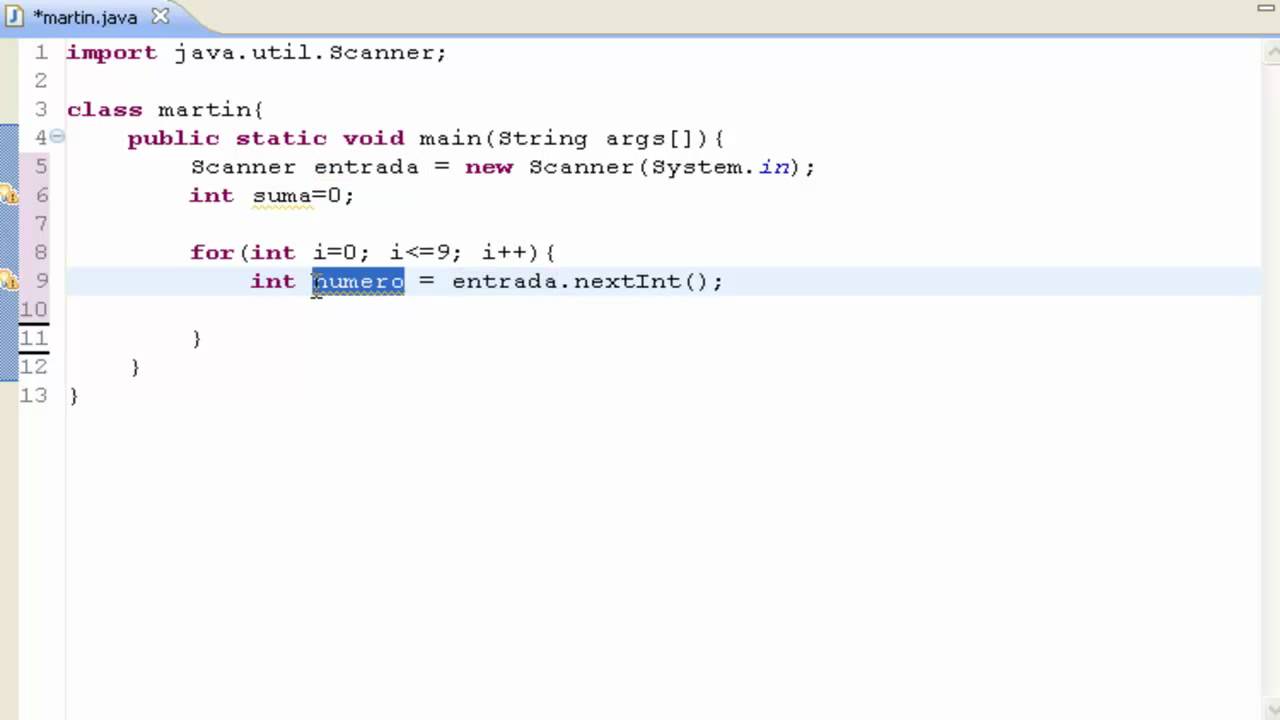
Task: Click the warning marker on line 6
Action: click(x=8, y=195)
